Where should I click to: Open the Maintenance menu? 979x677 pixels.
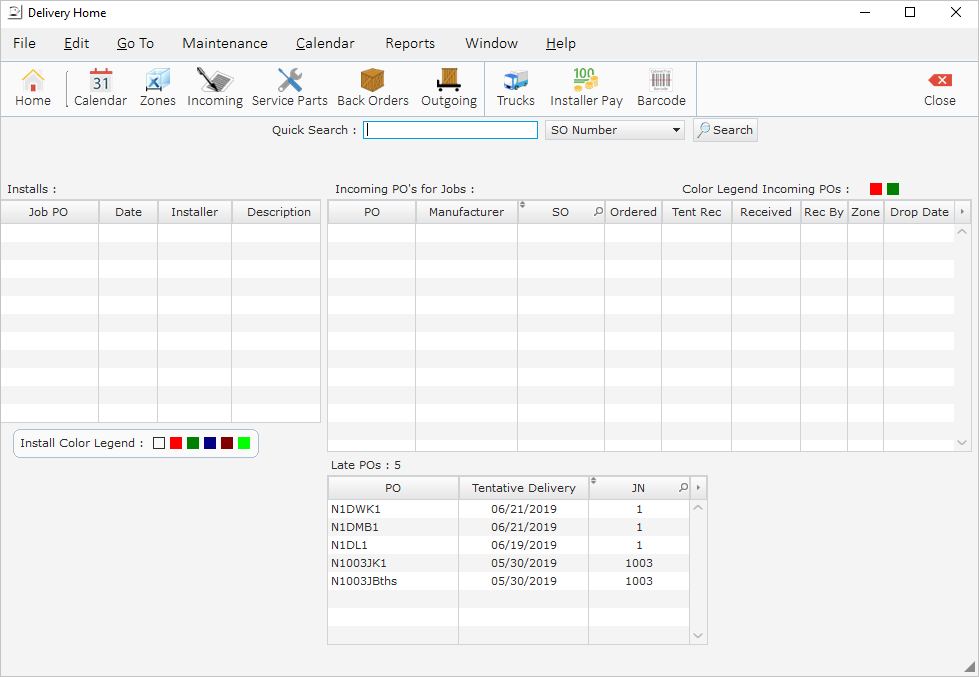(x=225, y=43)
